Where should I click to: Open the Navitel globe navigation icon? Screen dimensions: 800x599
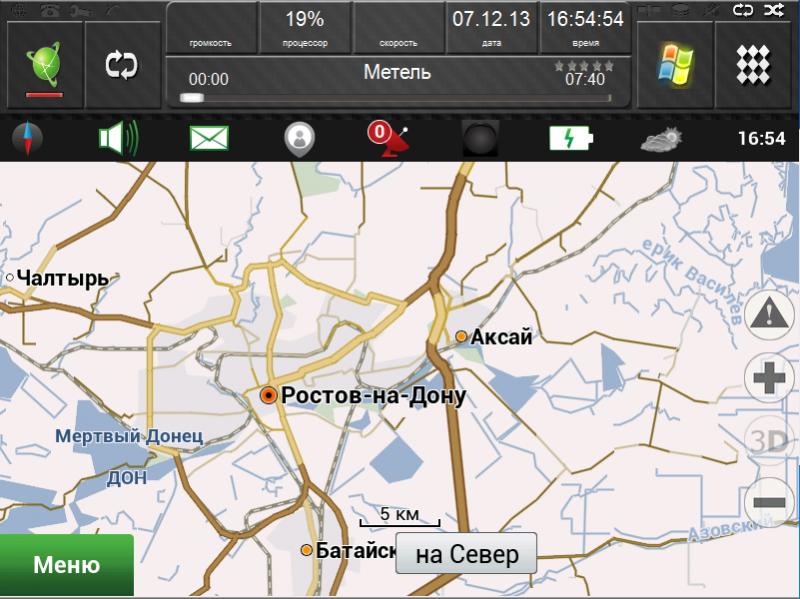[x=44, y=65]
